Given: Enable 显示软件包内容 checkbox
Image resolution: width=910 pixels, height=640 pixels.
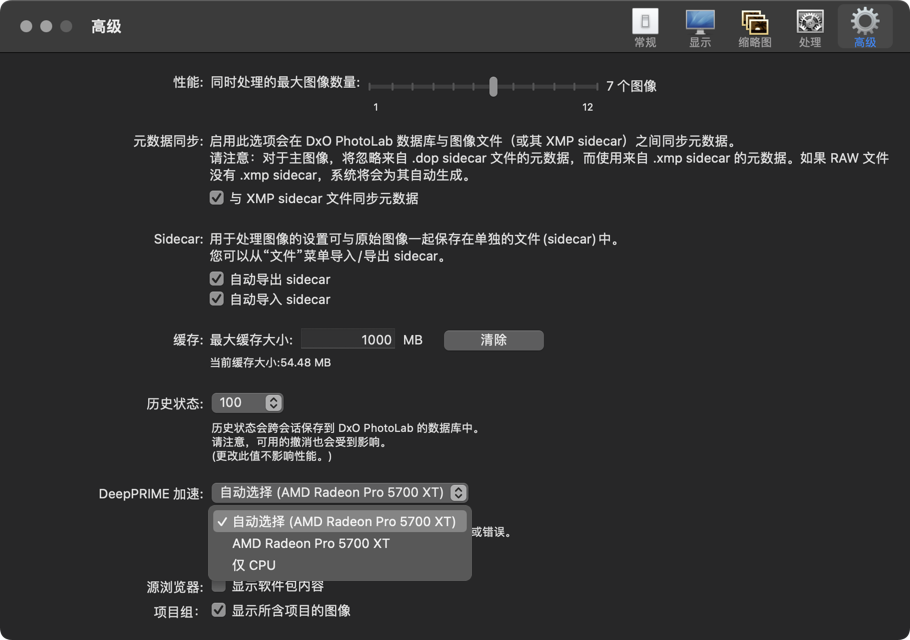Looking at the screenshot, I should tap(218, 586).
